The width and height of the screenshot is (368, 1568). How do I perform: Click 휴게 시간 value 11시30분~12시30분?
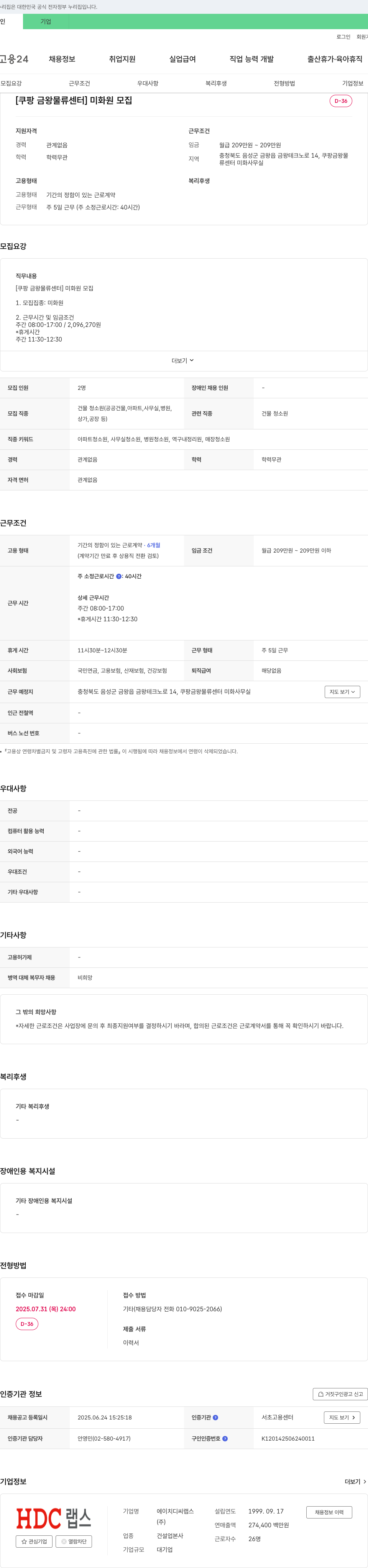coord(102,651)
